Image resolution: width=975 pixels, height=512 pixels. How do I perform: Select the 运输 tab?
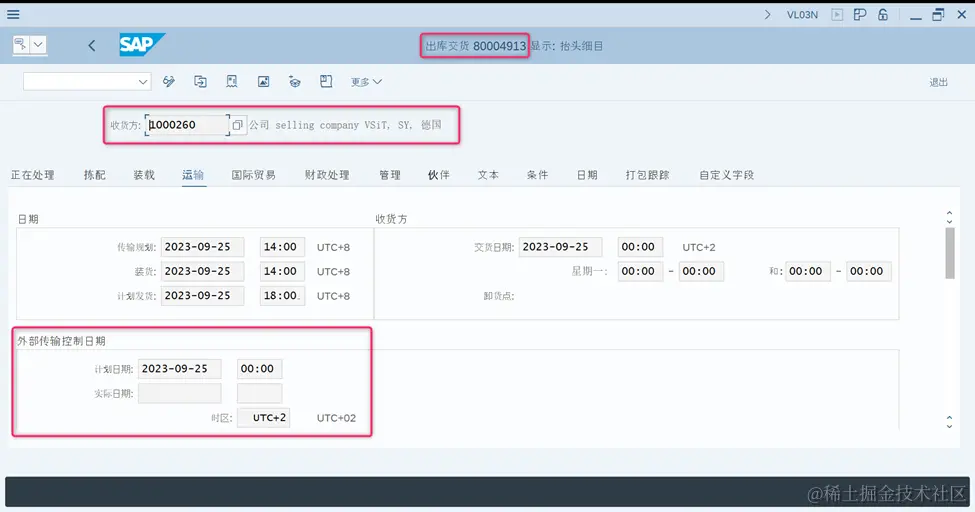[193, 175]
